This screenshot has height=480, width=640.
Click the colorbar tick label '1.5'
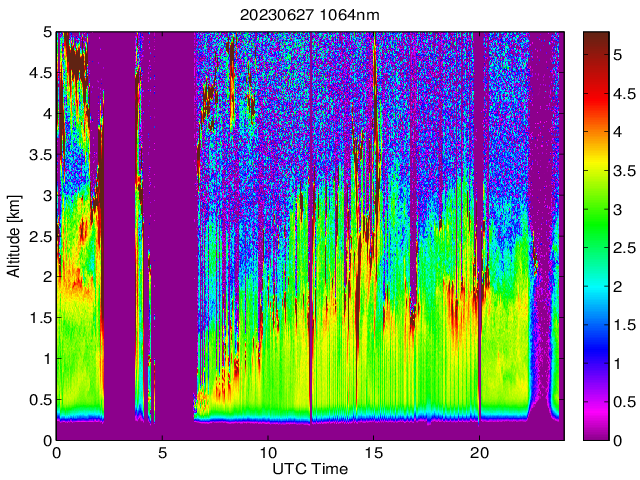[x=624, y=325]
